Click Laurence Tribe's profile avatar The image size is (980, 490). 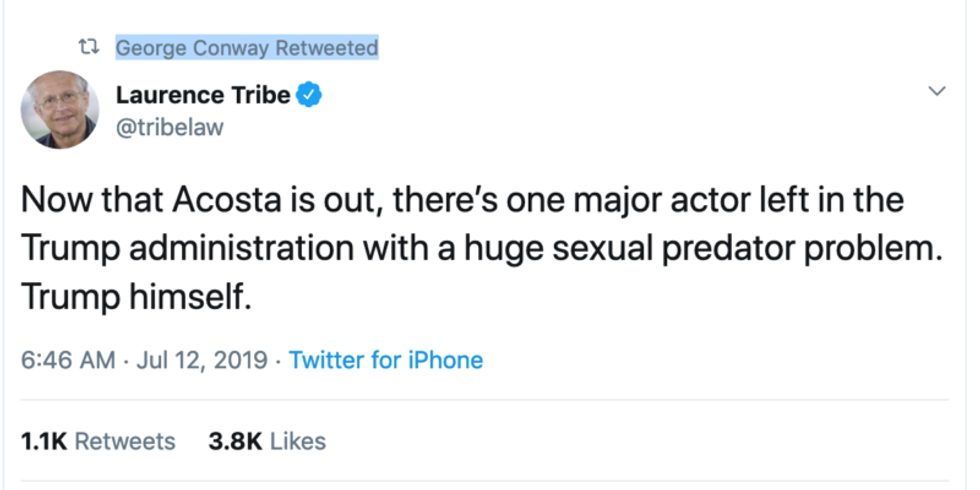click(x=60, y=109)
